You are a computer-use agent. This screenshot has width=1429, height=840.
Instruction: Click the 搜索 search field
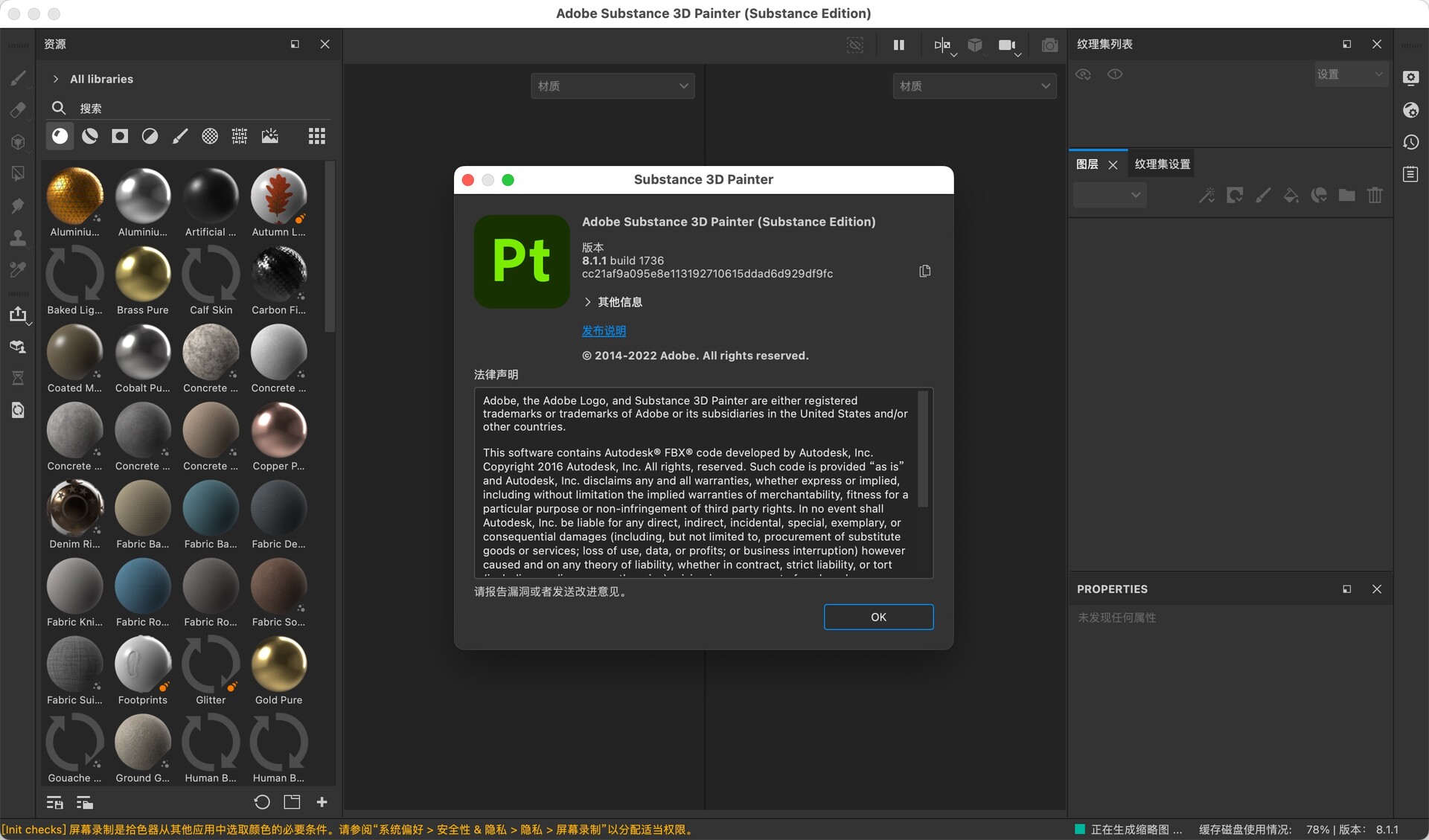190,108
